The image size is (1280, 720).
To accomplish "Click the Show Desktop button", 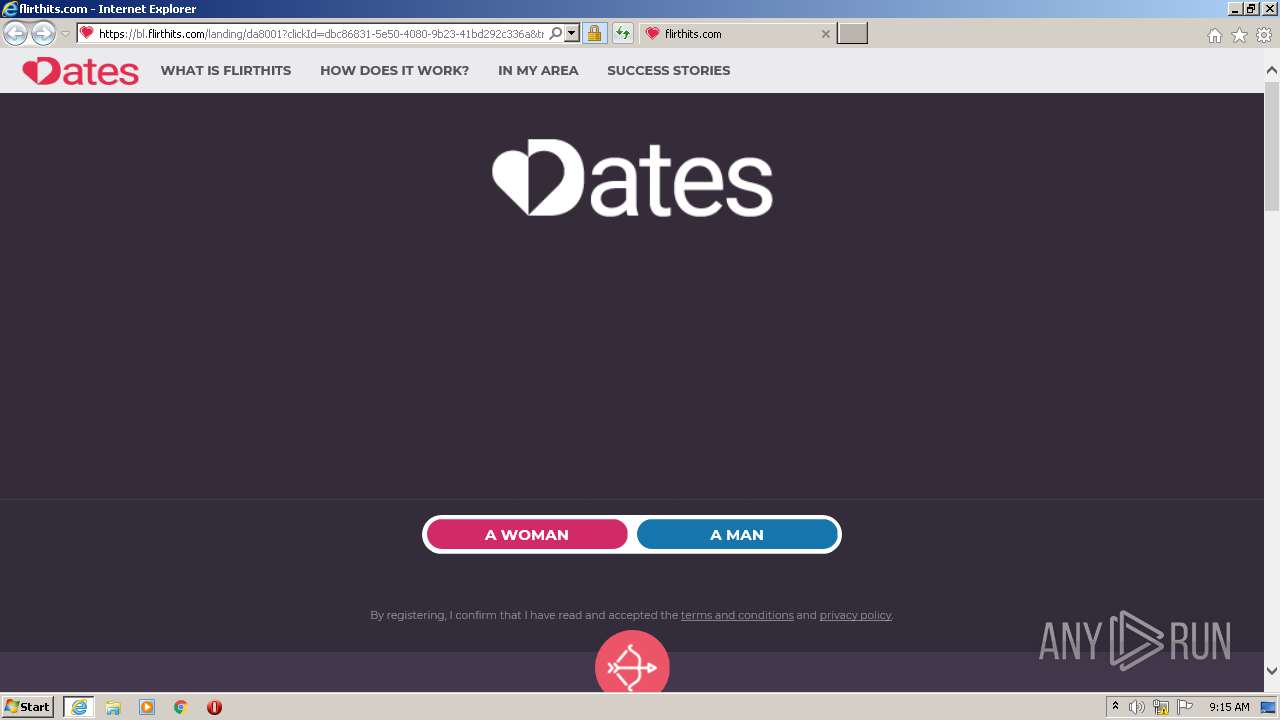I will point(1268,707).
